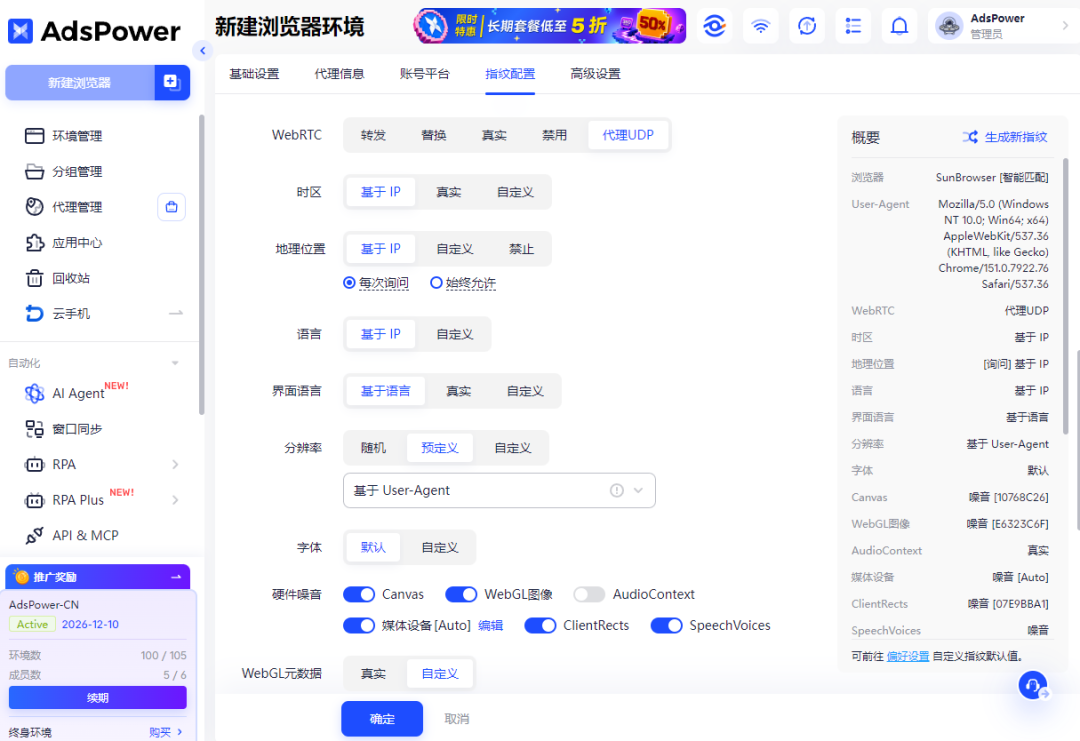
Task: Open the 基于 User-Agent resolution dropdown
Action: pos(499,490)
